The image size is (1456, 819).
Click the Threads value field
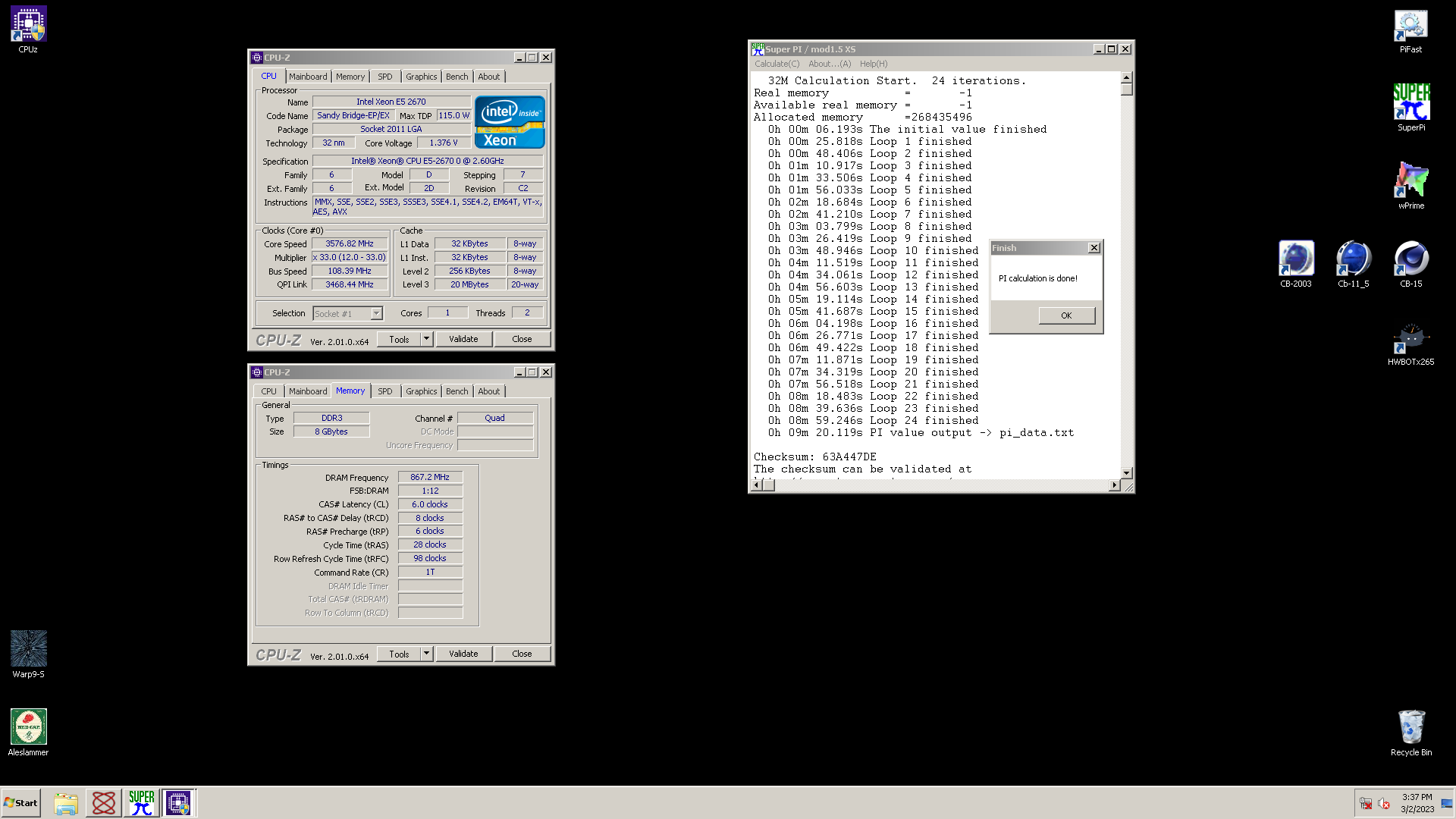pos(527,313)
